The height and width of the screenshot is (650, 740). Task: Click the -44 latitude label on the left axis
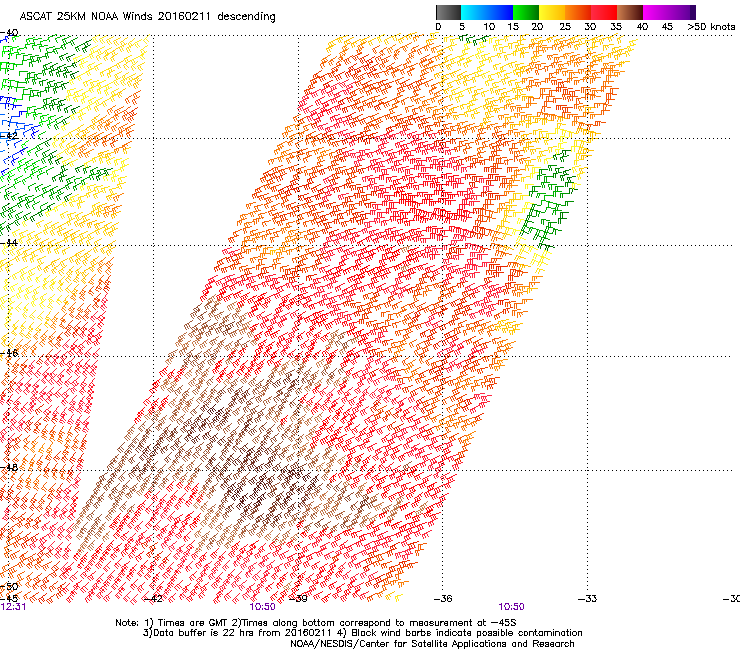tap(9, 243)
